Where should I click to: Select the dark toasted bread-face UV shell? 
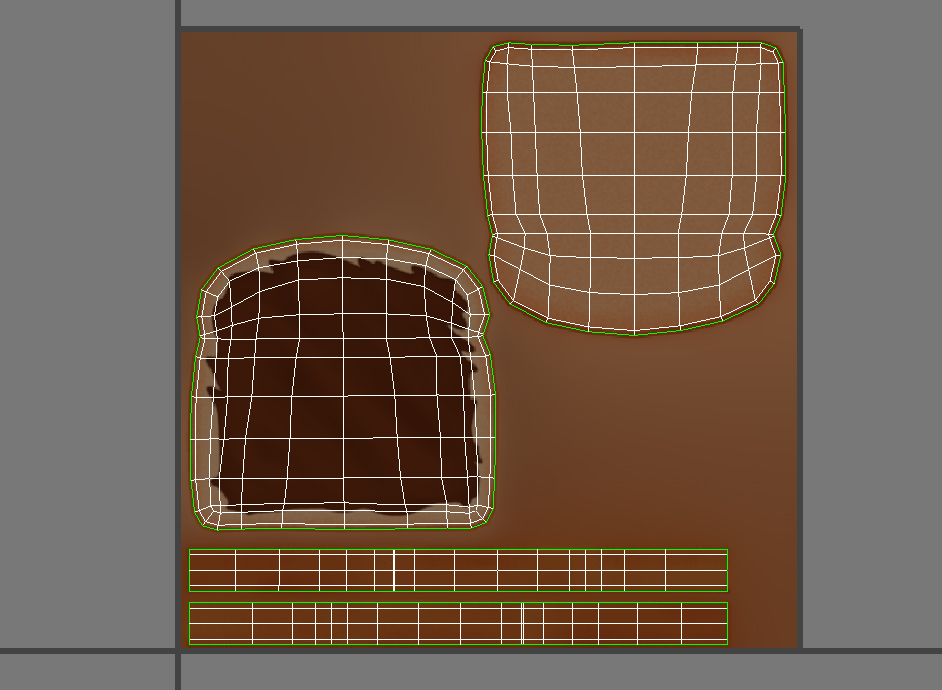(343, 383)
